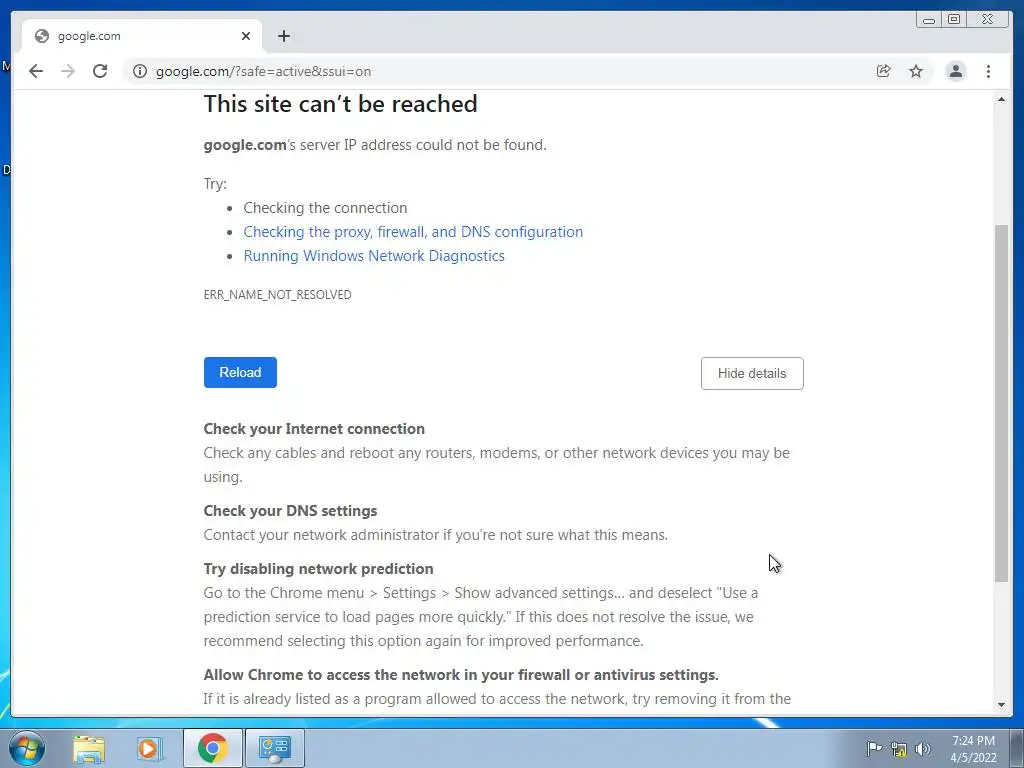Open the Control Panel taskbar icon

click(x=274, y=748)
